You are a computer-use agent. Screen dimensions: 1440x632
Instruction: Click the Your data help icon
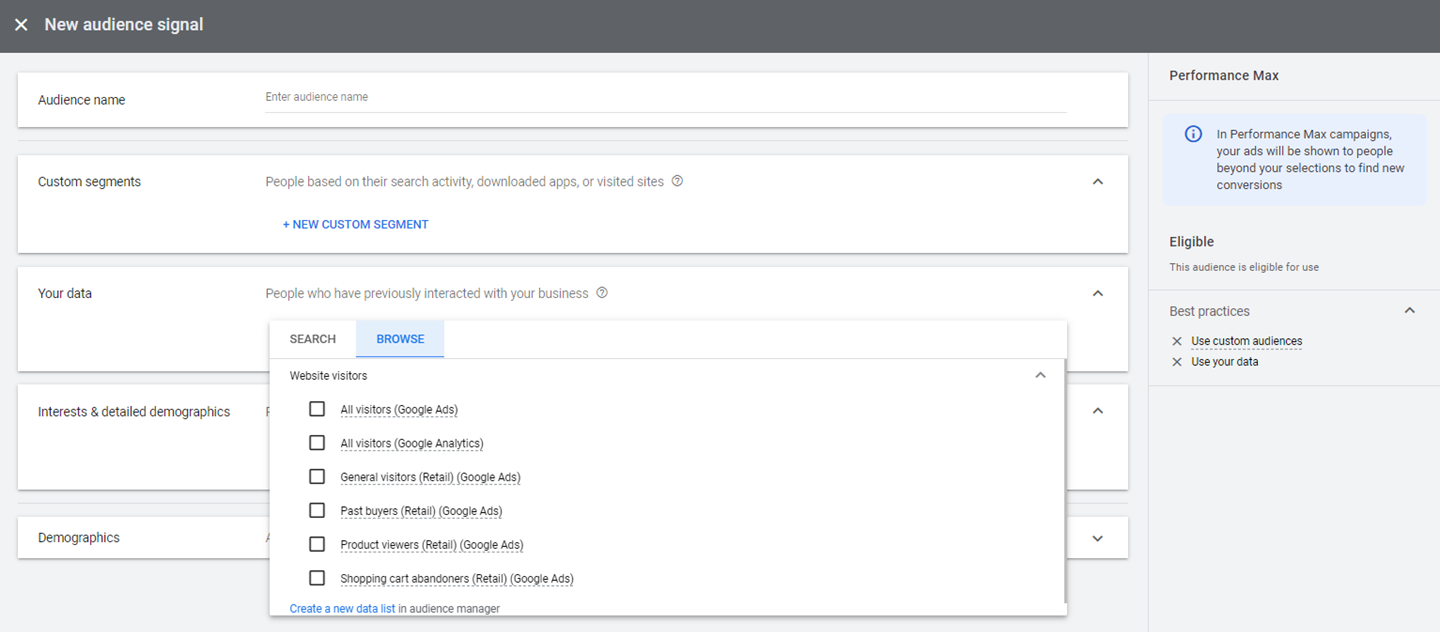click(602, 293)
